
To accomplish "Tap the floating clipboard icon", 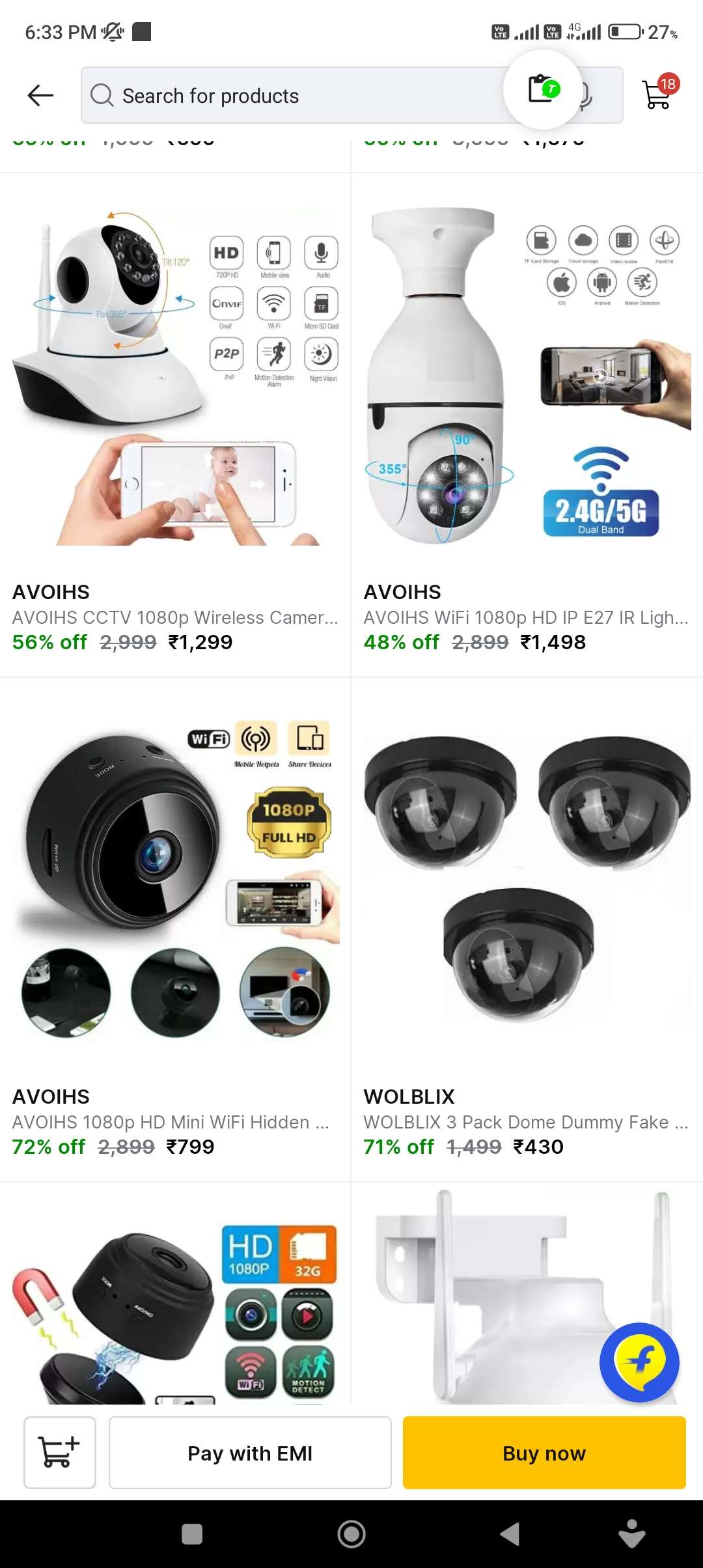I will coord(544,89).
